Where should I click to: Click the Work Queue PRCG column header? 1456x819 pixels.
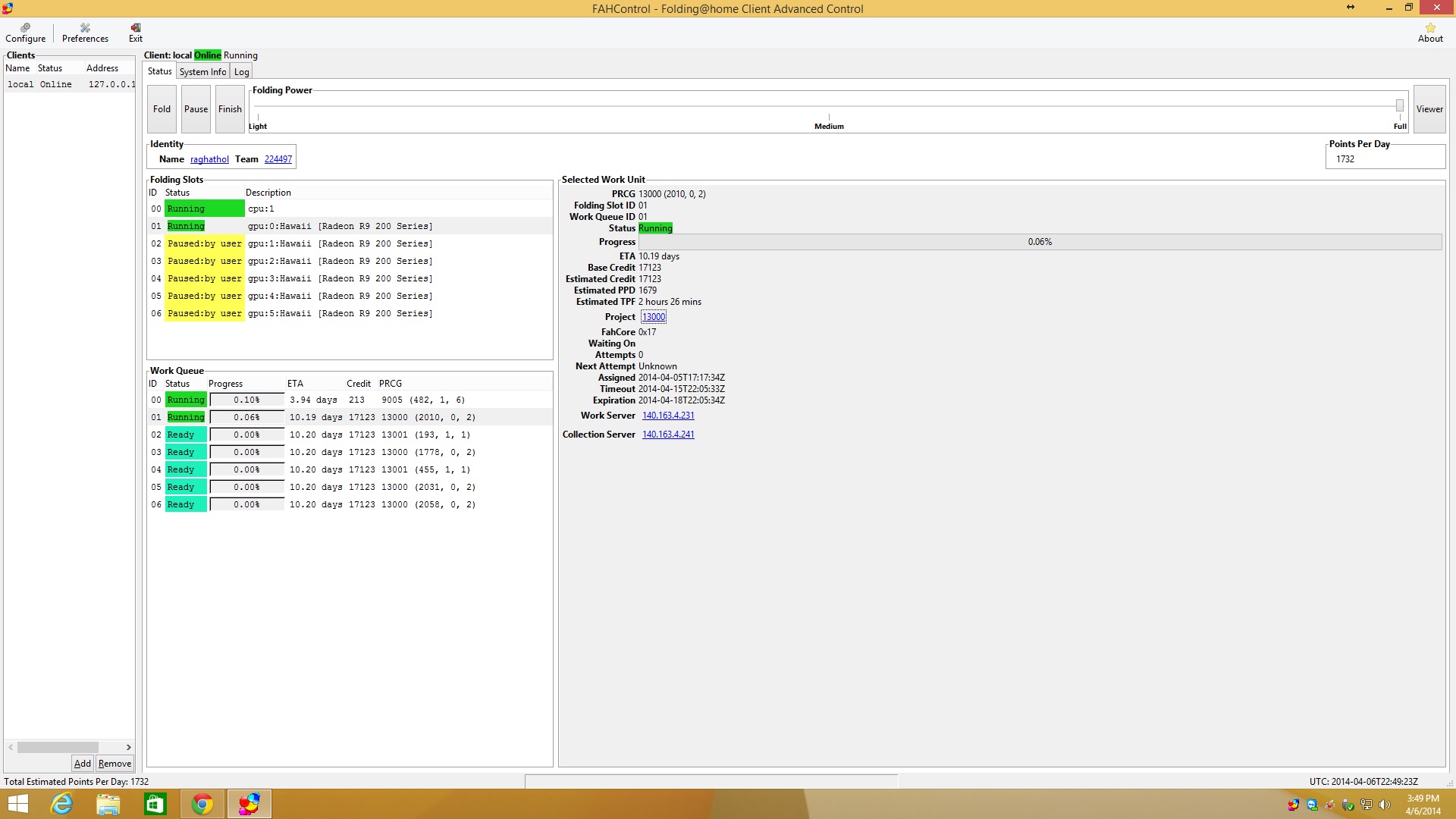pos(391,384)
